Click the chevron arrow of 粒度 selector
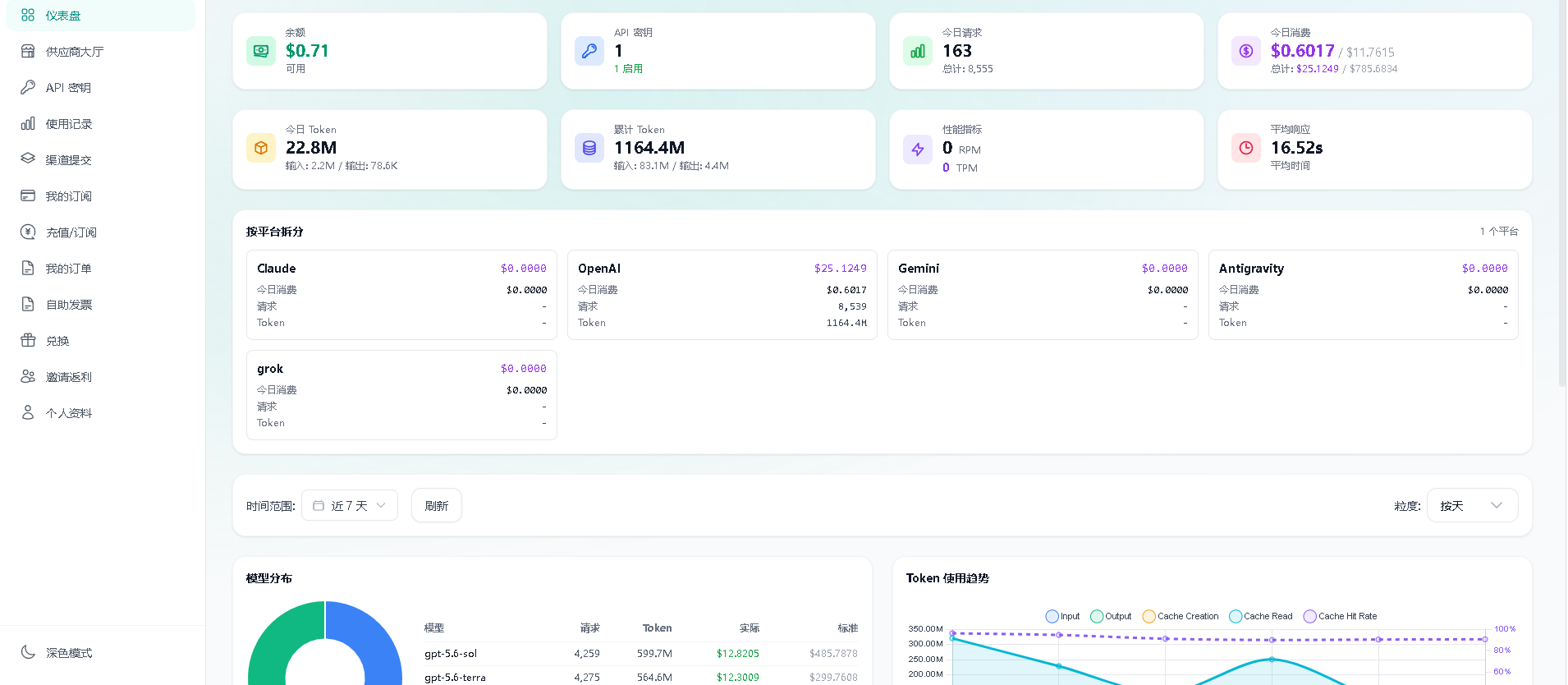The height and width of the screenshot is (685, 1568). [1497, 505]
